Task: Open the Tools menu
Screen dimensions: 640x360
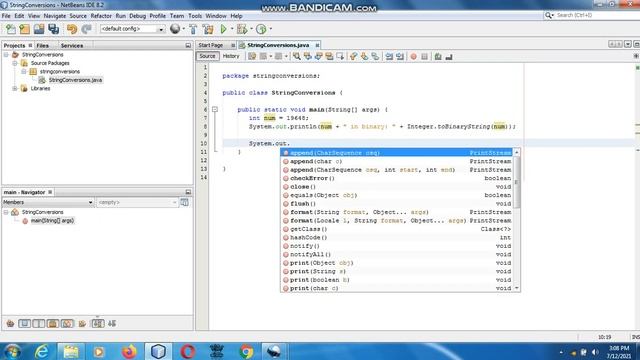Action: point(195,16)
